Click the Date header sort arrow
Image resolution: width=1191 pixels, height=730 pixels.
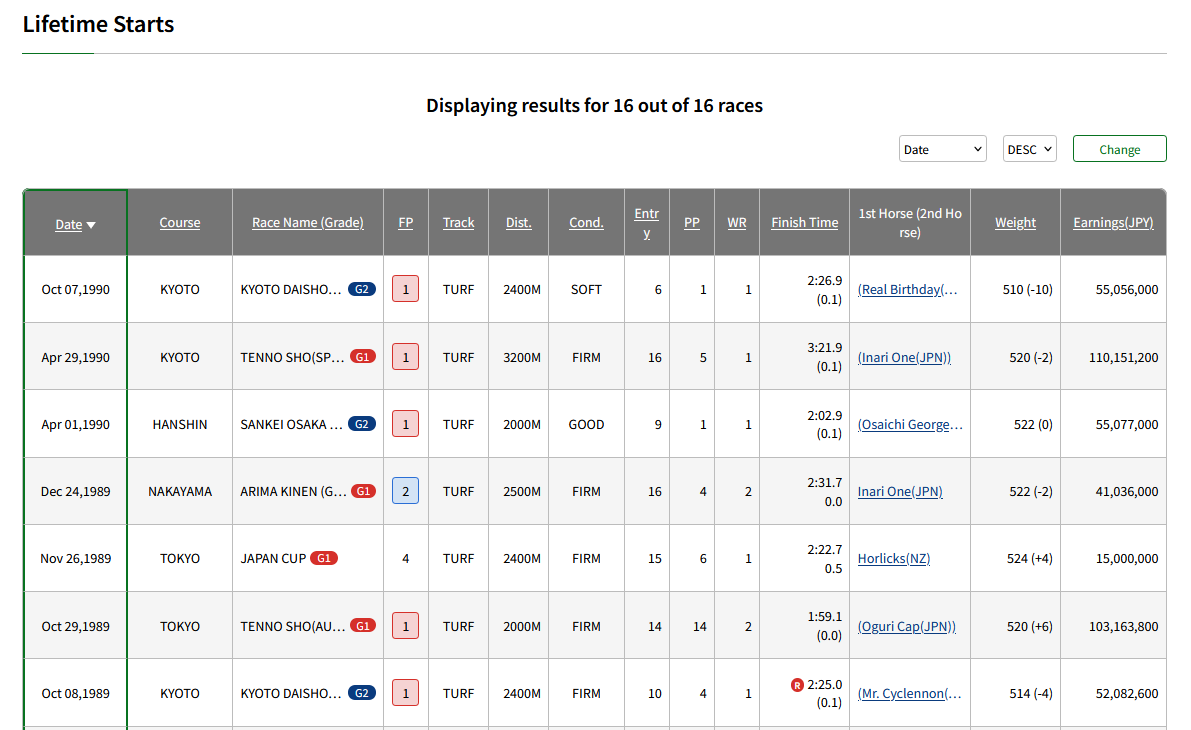[91, 225]
